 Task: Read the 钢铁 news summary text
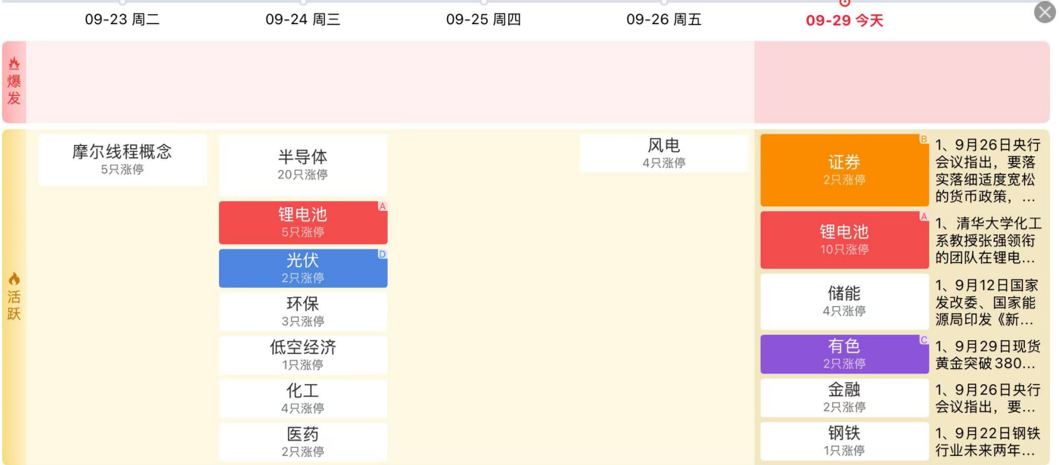tap(988, 442)
